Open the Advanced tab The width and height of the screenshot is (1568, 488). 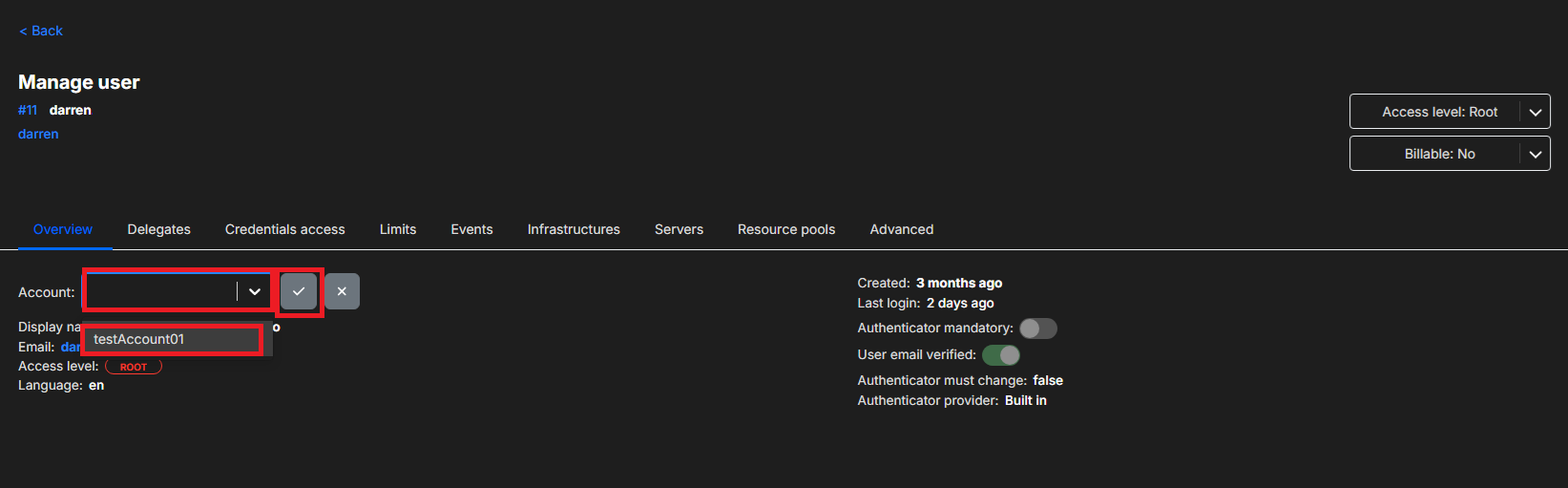(901, 229)
